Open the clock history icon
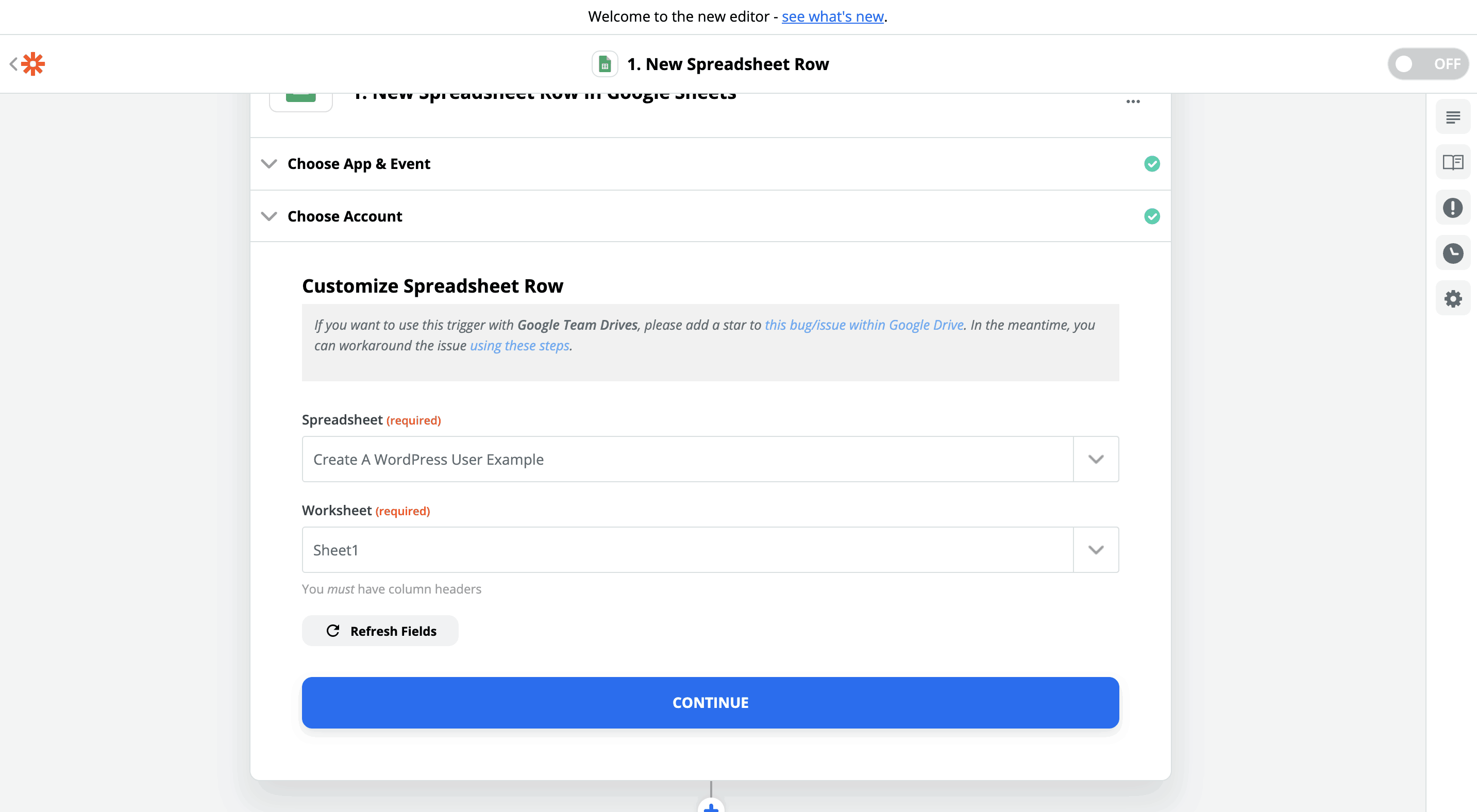Viewport: 1477px width, 812px height. click(x=1452, y=253)
